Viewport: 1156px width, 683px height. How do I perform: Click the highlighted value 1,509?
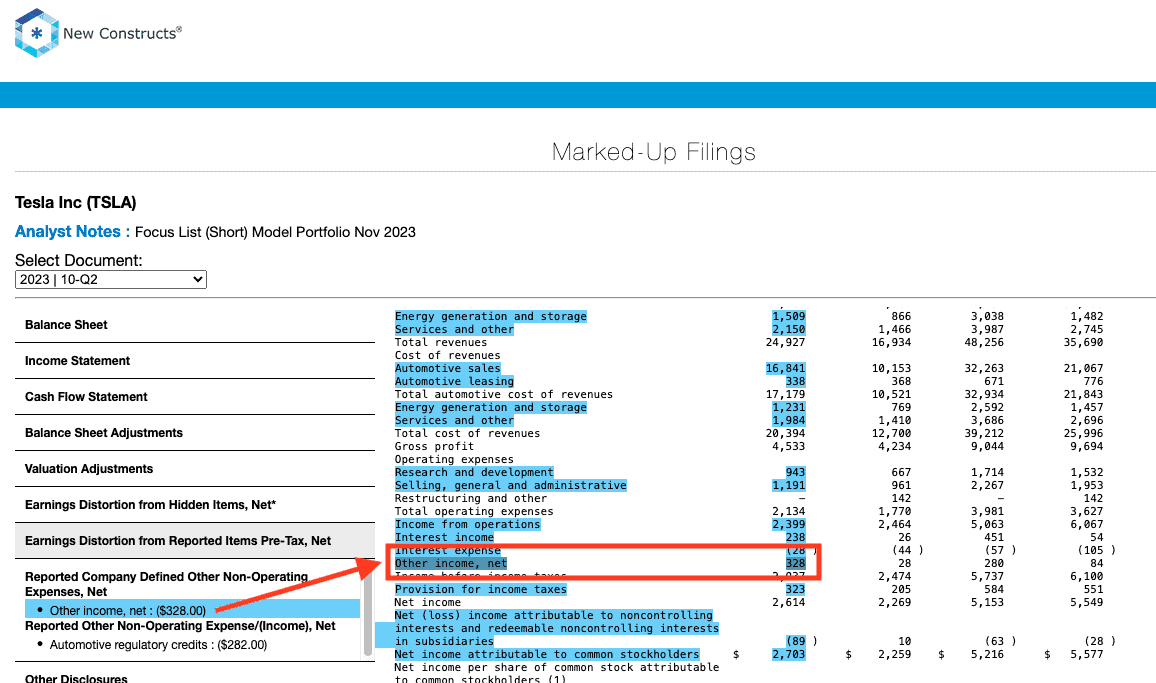(789, 316)
